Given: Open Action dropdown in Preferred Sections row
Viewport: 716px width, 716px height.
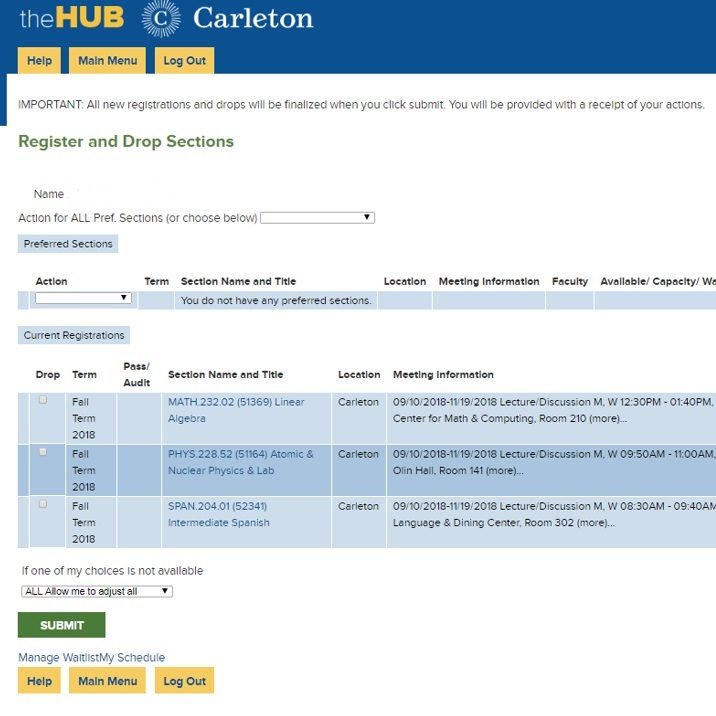Looking at the screenshot, I should point(83,298).
